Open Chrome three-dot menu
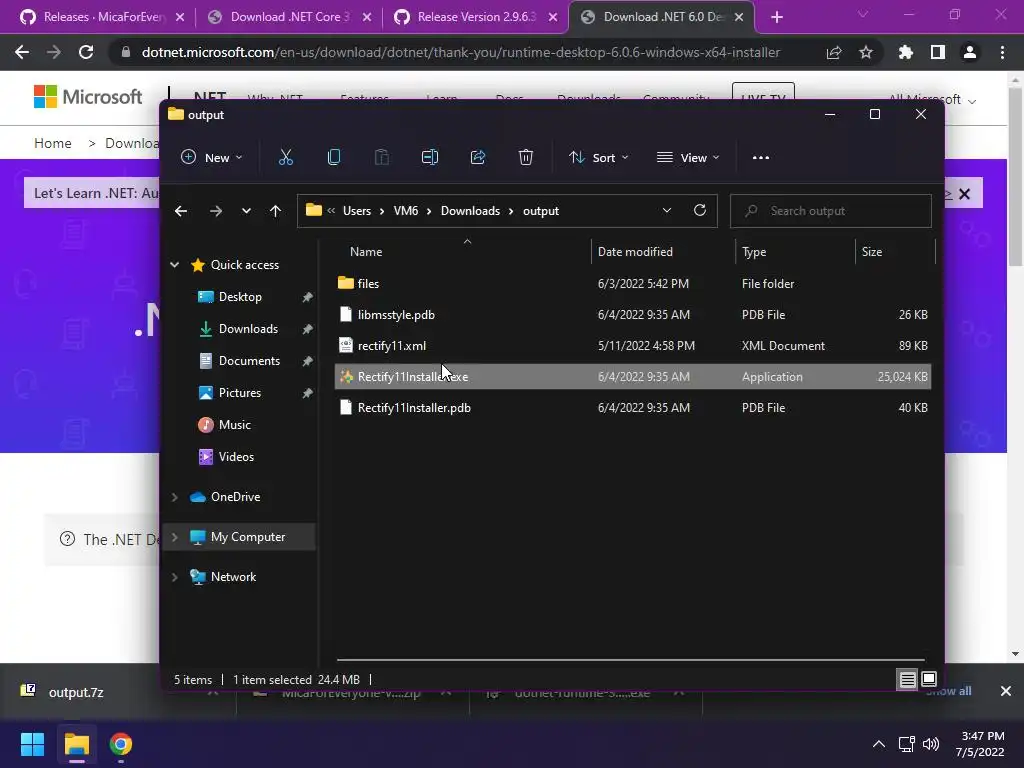1024x768 pixels. (x=1002, y=52)
